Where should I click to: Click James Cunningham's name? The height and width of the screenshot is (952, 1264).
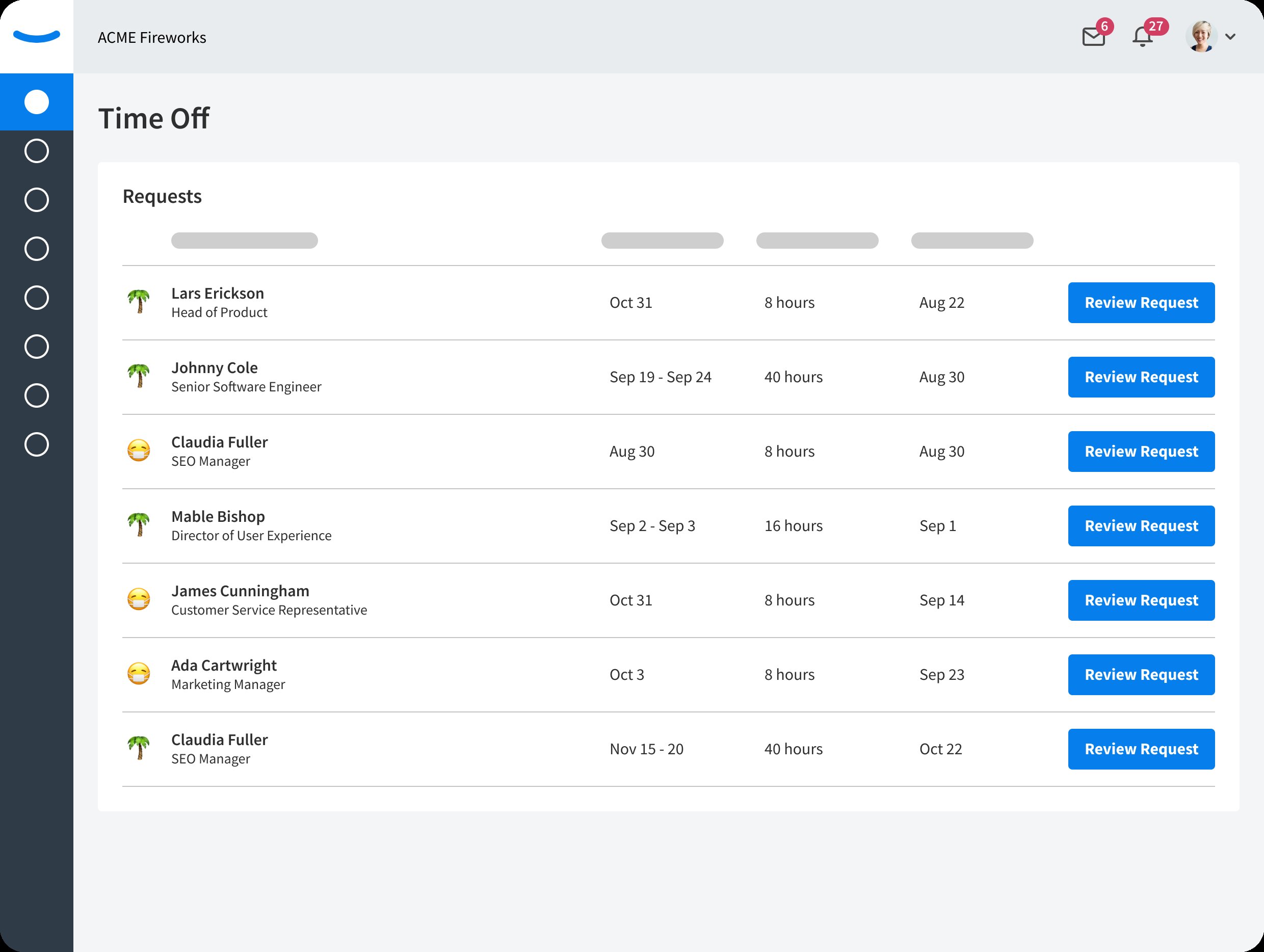point(240,591)
